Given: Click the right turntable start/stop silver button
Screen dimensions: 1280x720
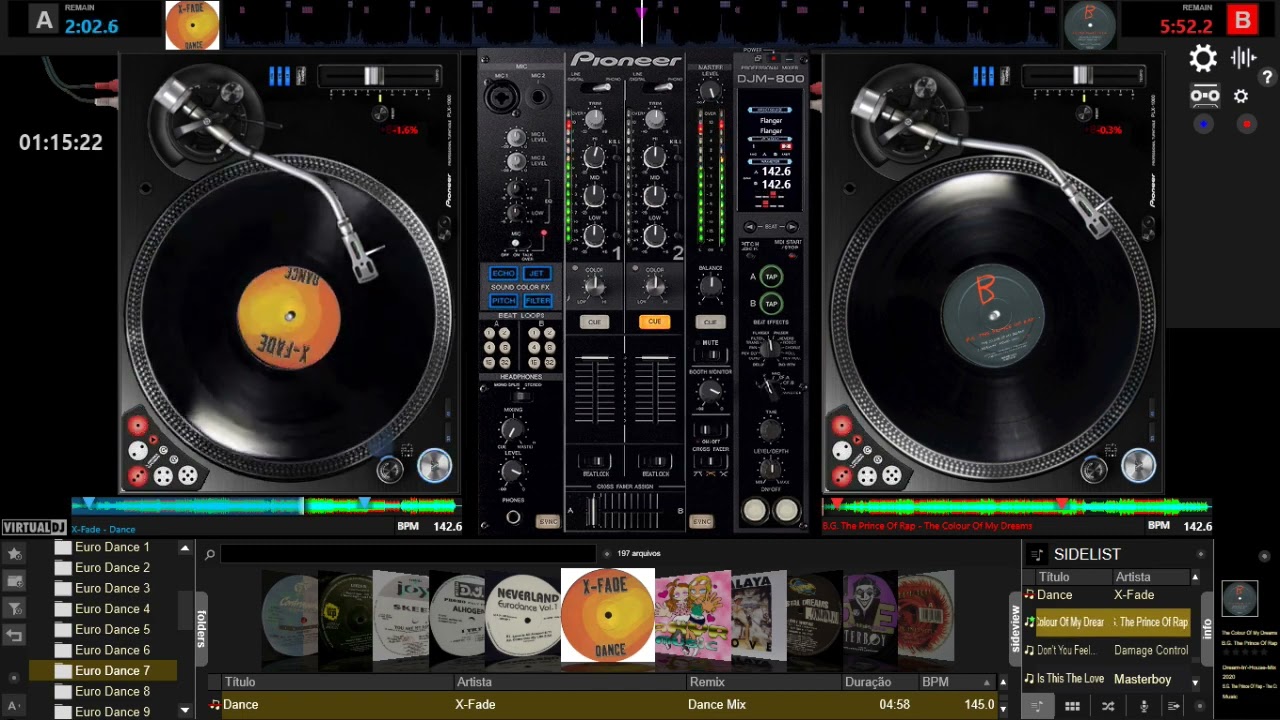Looking at the screenshot, I should pyautogui.click(x=1138, y=465).
